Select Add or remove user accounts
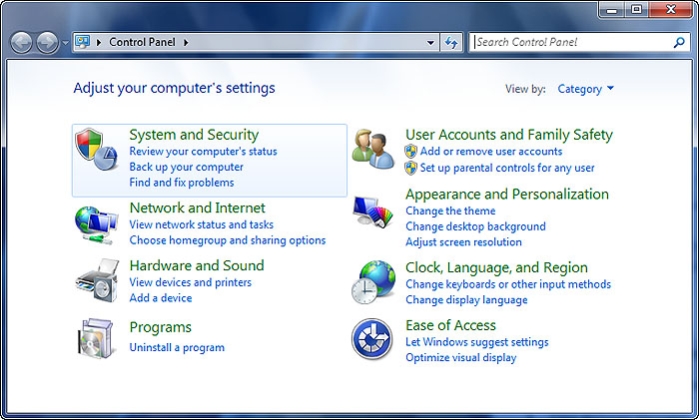 [491, 151]
